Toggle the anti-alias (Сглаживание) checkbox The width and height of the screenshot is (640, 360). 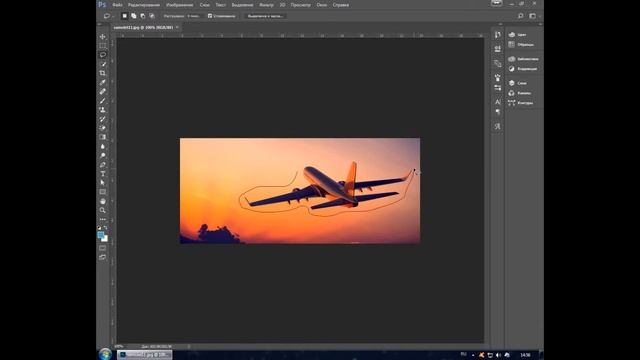pos(210,16)
